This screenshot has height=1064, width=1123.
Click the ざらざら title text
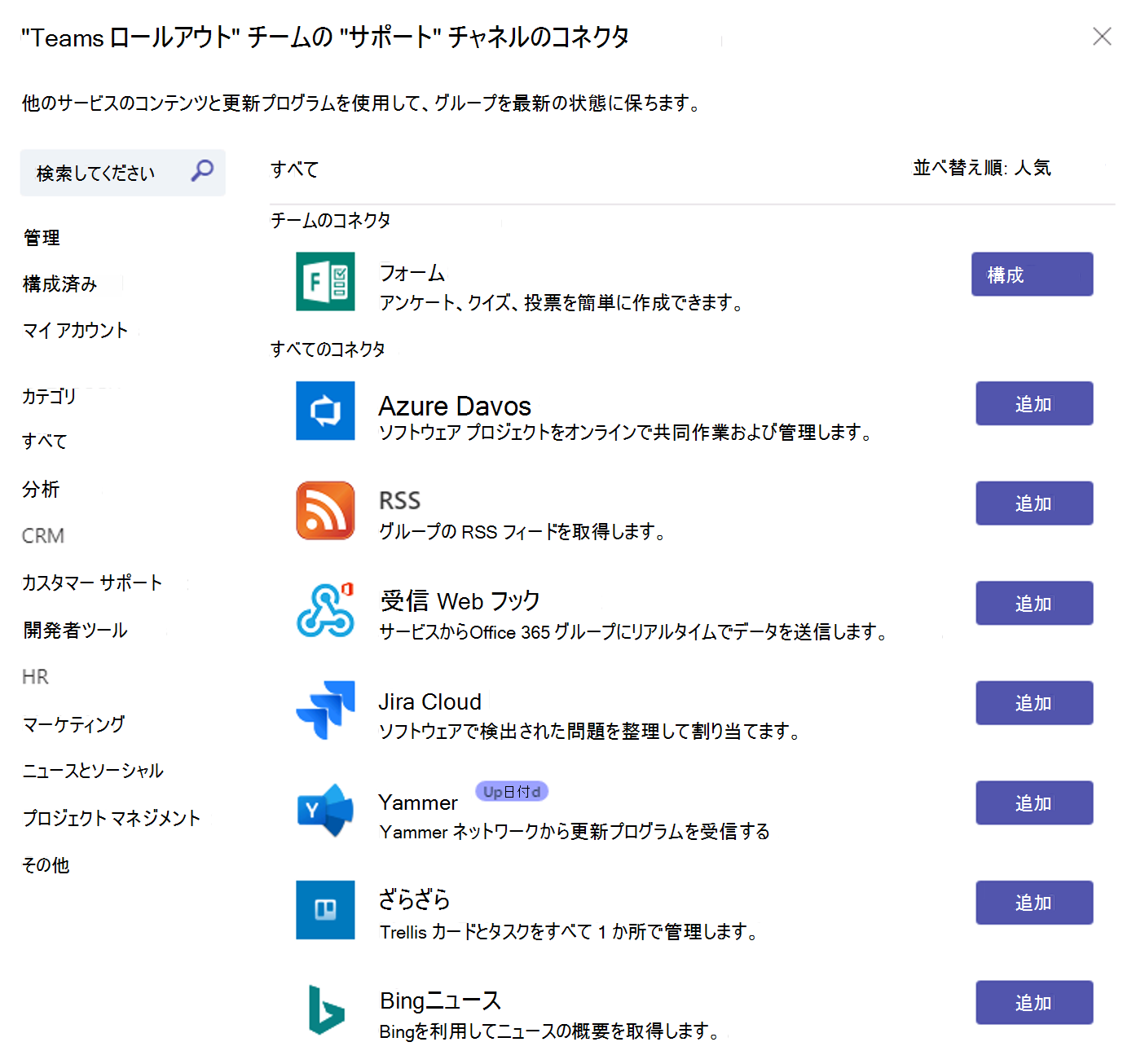pyautogui.click(x=415, y=899)
